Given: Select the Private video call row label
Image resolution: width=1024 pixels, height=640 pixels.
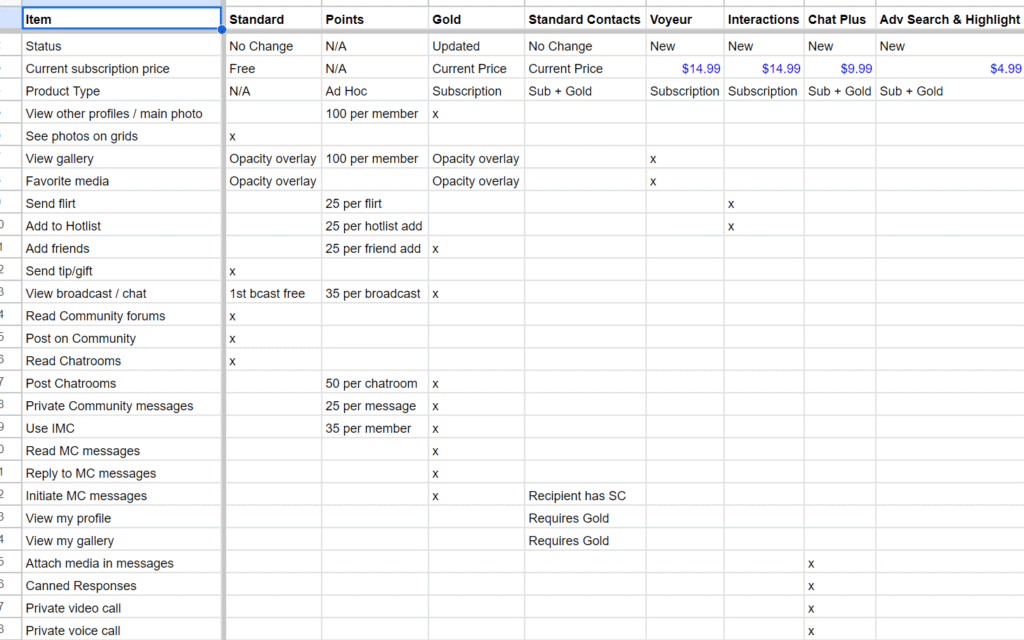Looking at the screenshot, I should click(120, 608).
